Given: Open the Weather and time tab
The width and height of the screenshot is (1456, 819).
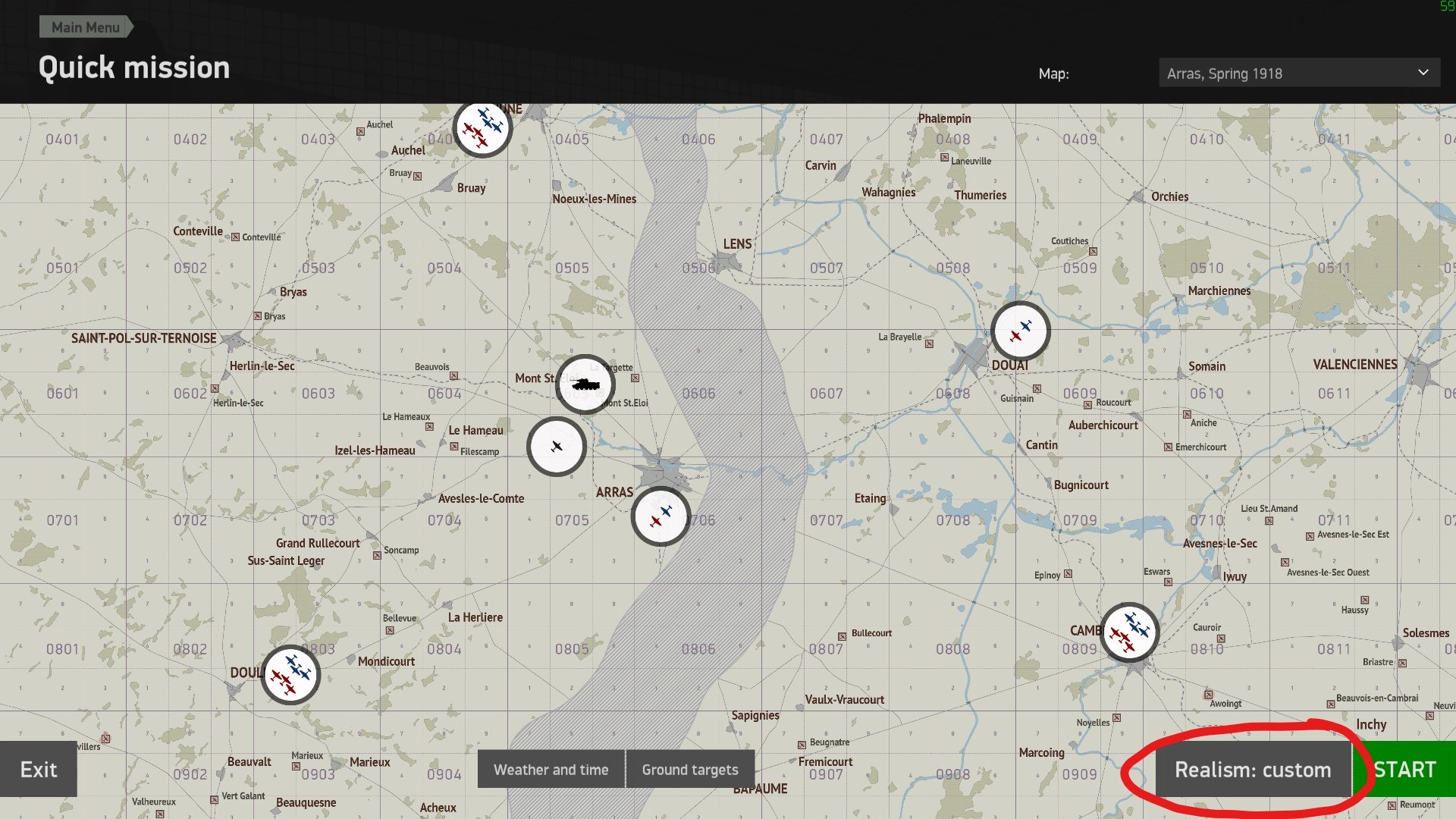Looking at the screenshot, I should (x=551, y=770).
